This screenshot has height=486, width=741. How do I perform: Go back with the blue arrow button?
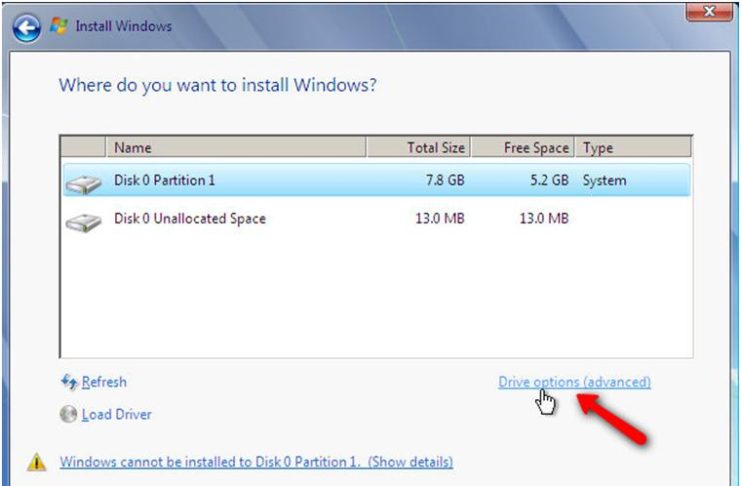26,27
